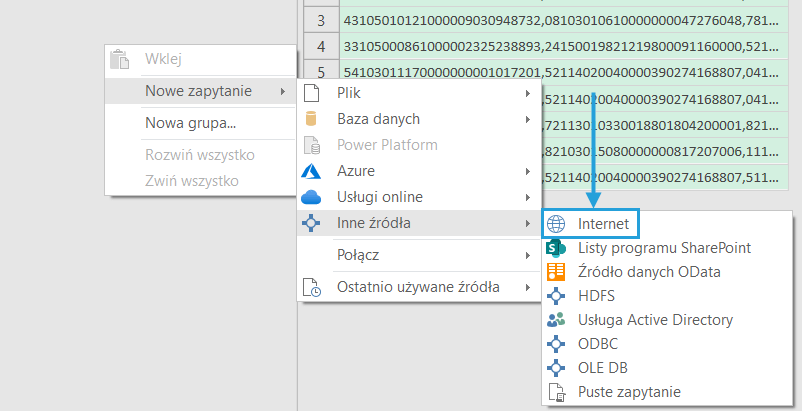
Task: Open the Nowe zapytanie submenu
Action: 198,91
